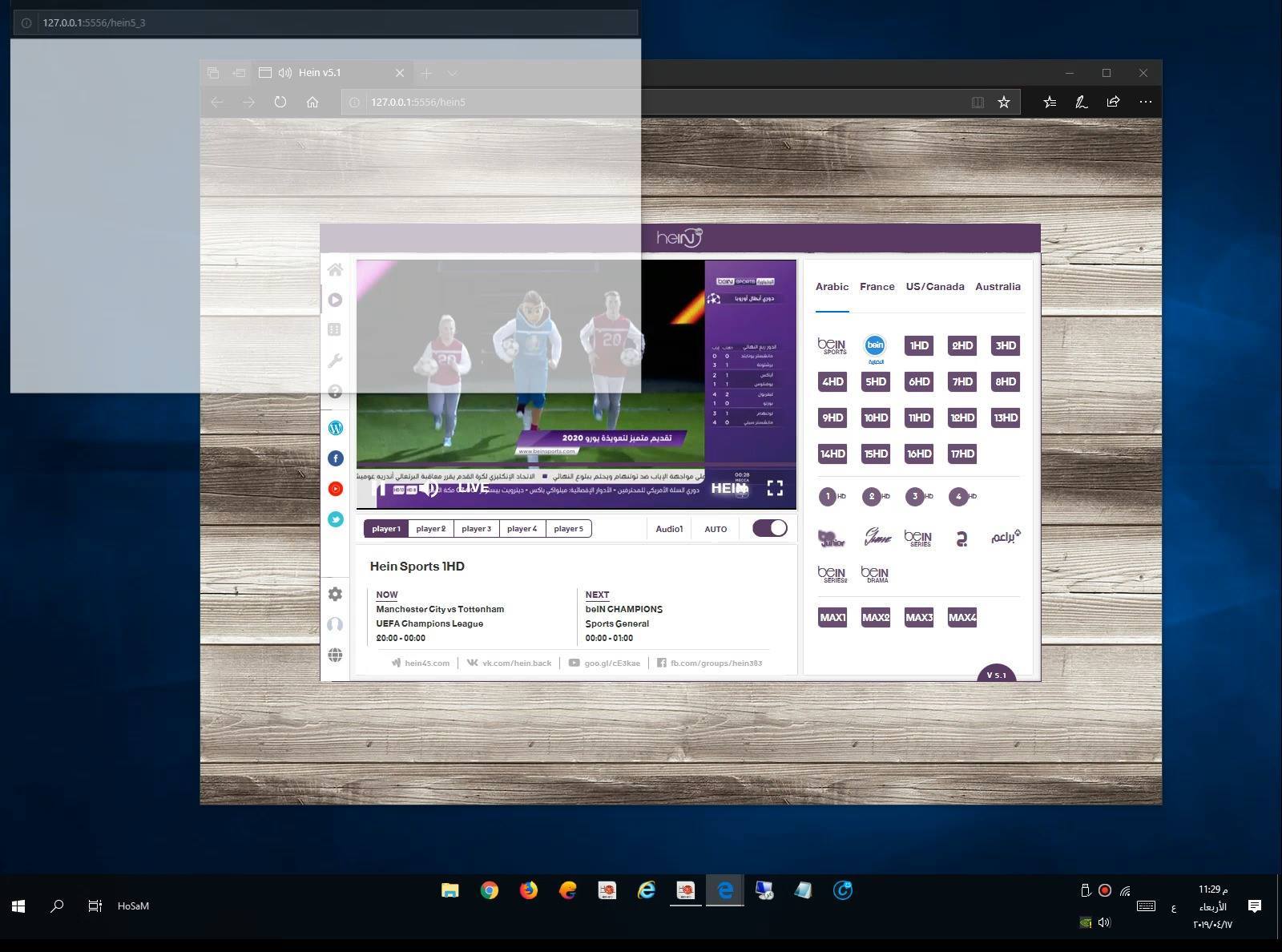Viewport: 1282px width, 952px height.
Task: Switch to the player1 tab
Action: coord(386,529)
